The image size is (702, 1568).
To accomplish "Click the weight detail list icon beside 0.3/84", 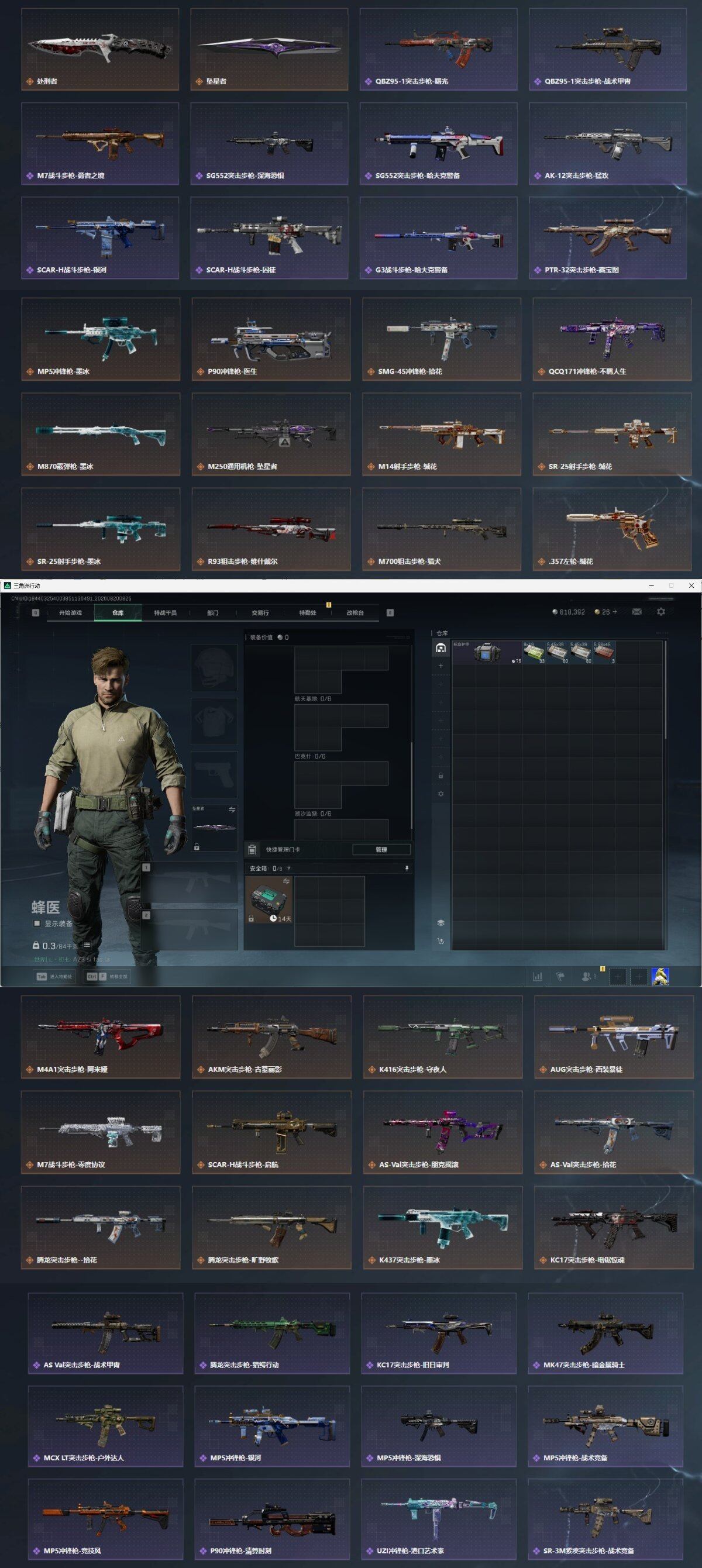I will point(87,945).
